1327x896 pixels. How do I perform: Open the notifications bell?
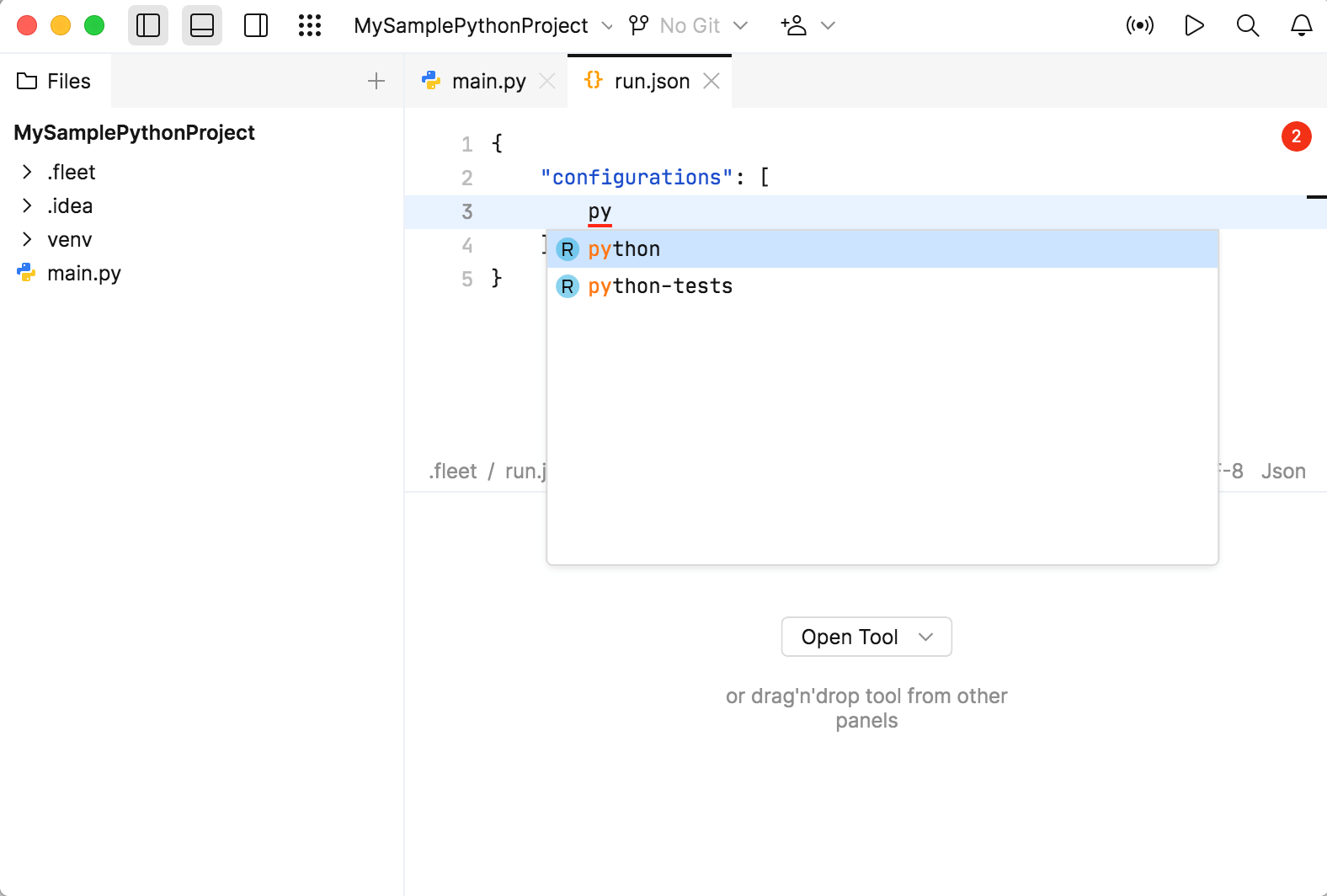coord(1302,25)
